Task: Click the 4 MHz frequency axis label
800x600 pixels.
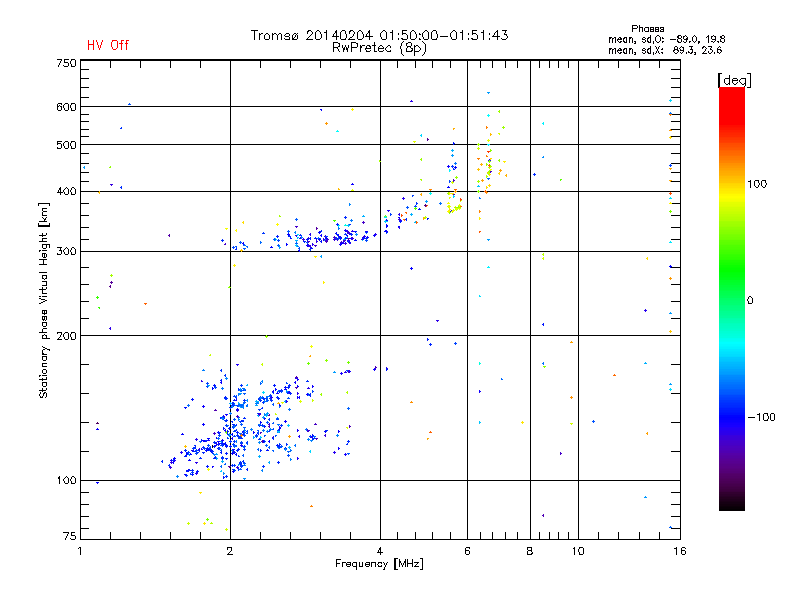Action: click(x=380, y=551)
